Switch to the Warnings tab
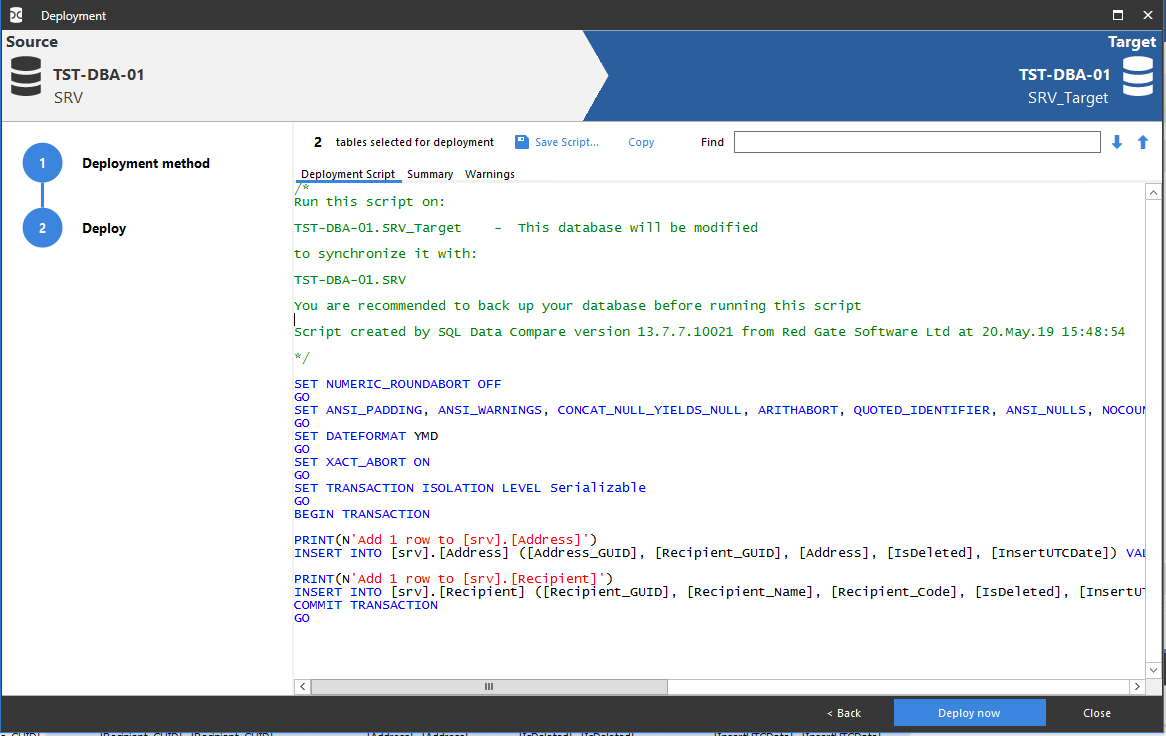The image size is (1166, 736). [489, 174]
